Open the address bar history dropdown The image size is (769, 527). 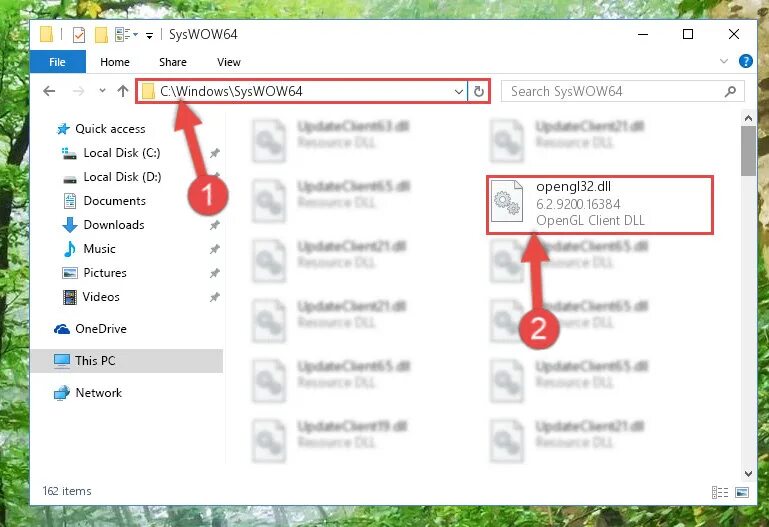[459, 92]
